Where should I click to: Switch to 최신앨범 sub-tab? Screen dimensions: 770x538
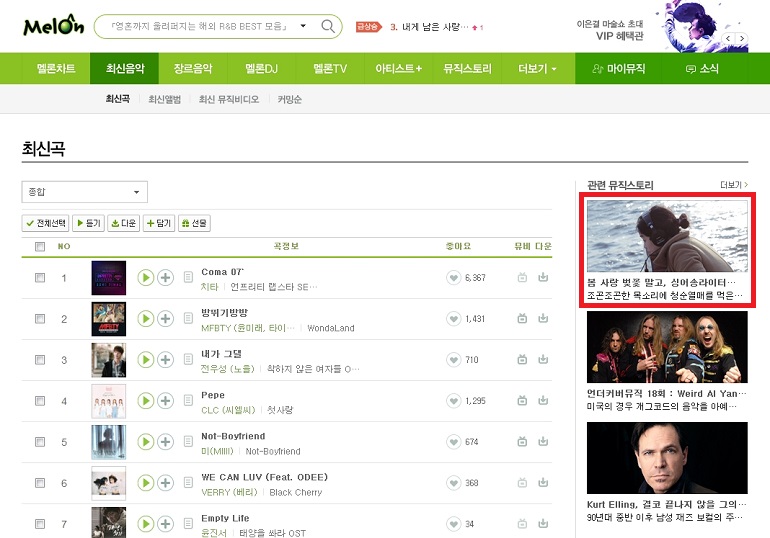click(165, 100)
